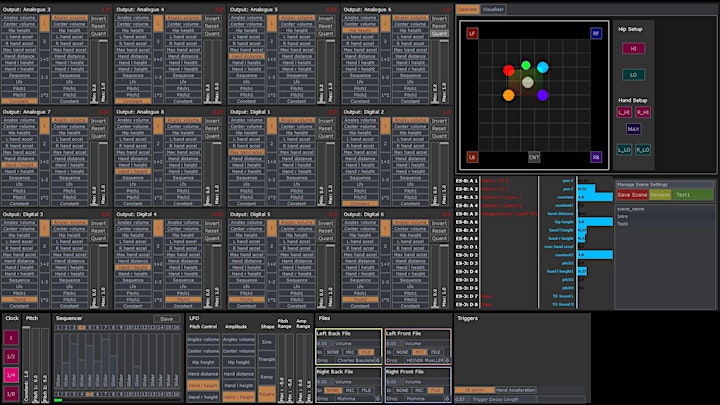
Task: Click the RF corner marker in calibration grid
Action: tap(596, 34)
